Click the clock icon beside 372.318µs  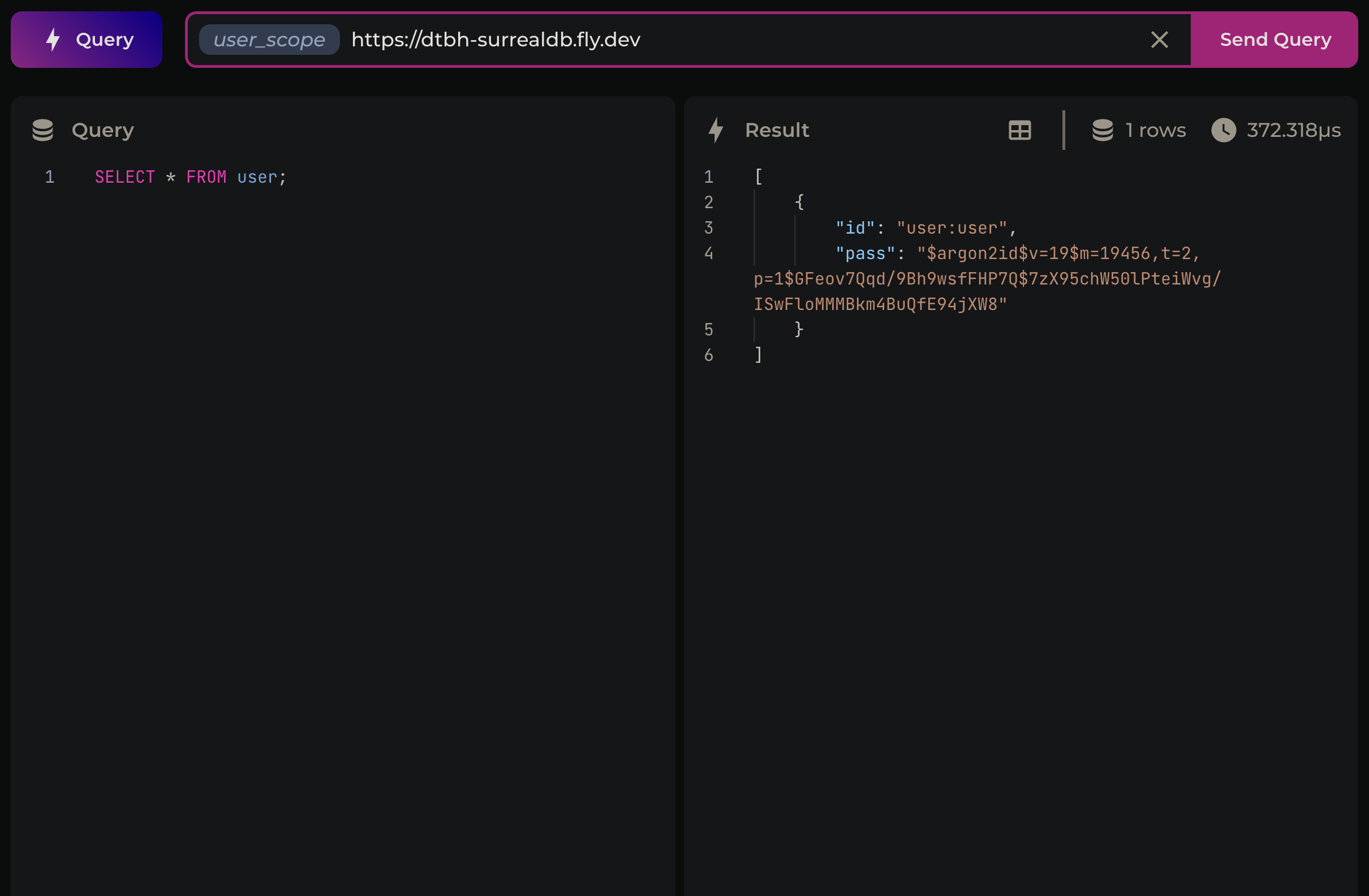coord(1224,130)
